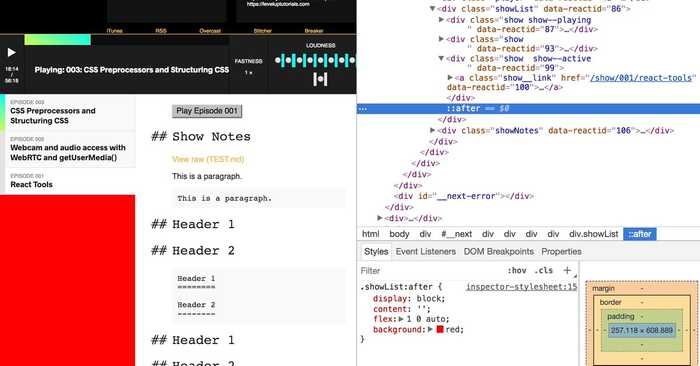Toggle the :hov element state button
Viewport: 700px width, 366px height.
click(517, 270)
